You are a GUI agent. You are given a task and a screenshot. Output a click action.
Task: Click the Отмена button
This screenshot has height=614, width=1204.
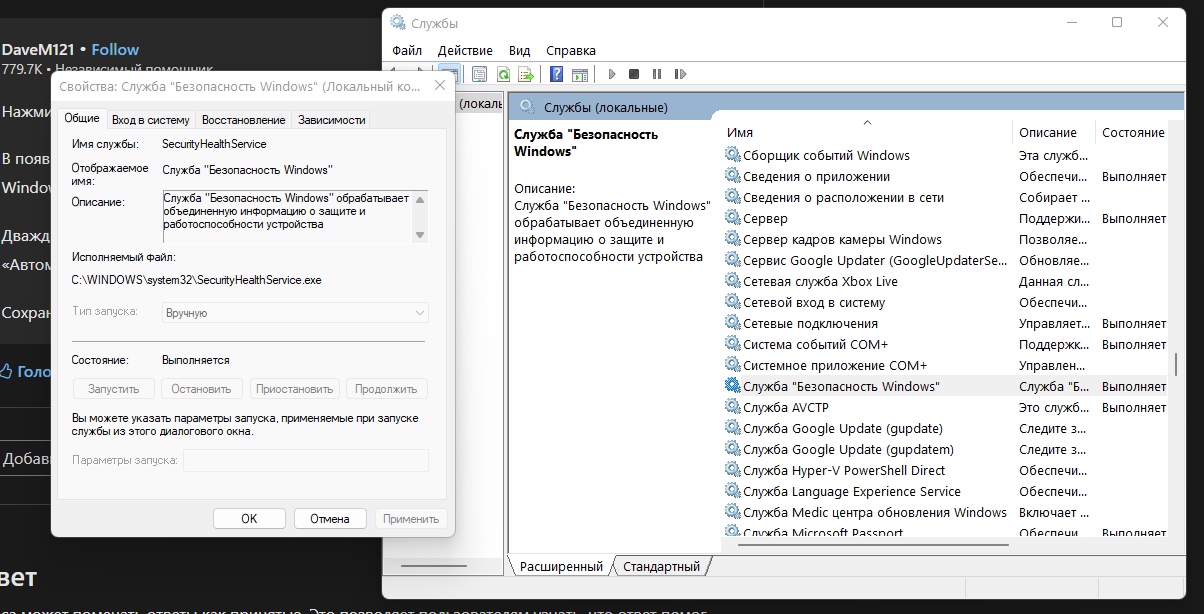coord(330,518)
